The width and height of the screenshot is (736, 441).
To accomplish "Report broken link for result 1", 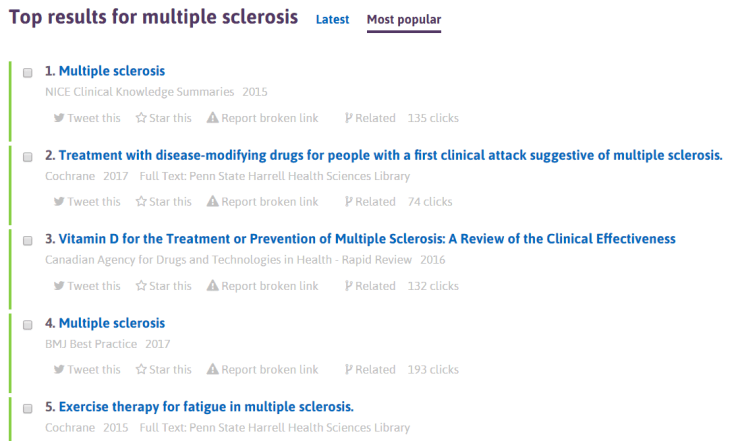I will (x=262, y=118).
